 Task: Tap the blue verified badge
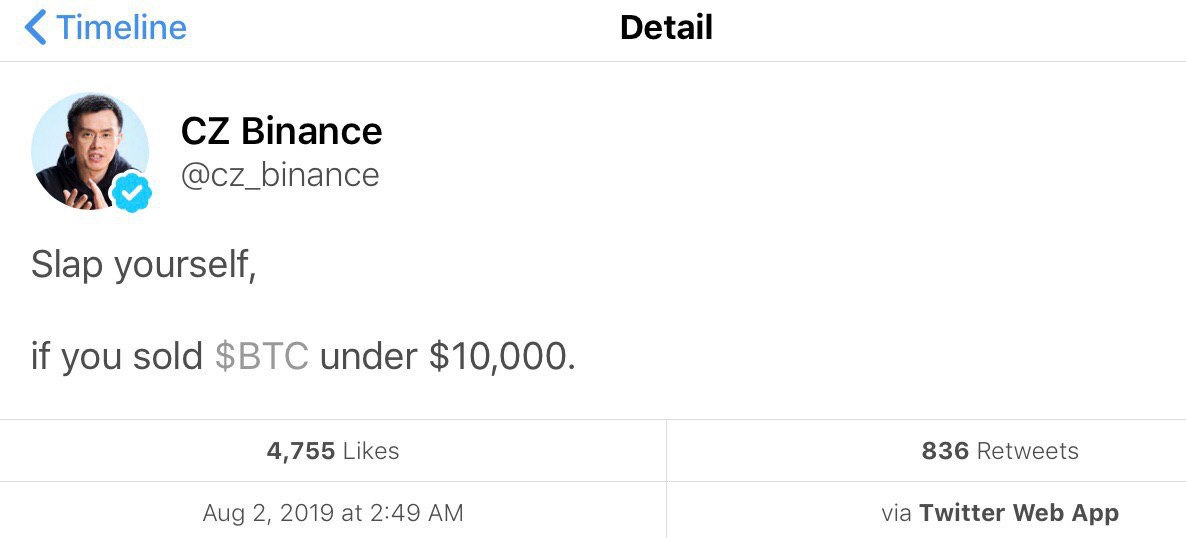tap(130, 191)
